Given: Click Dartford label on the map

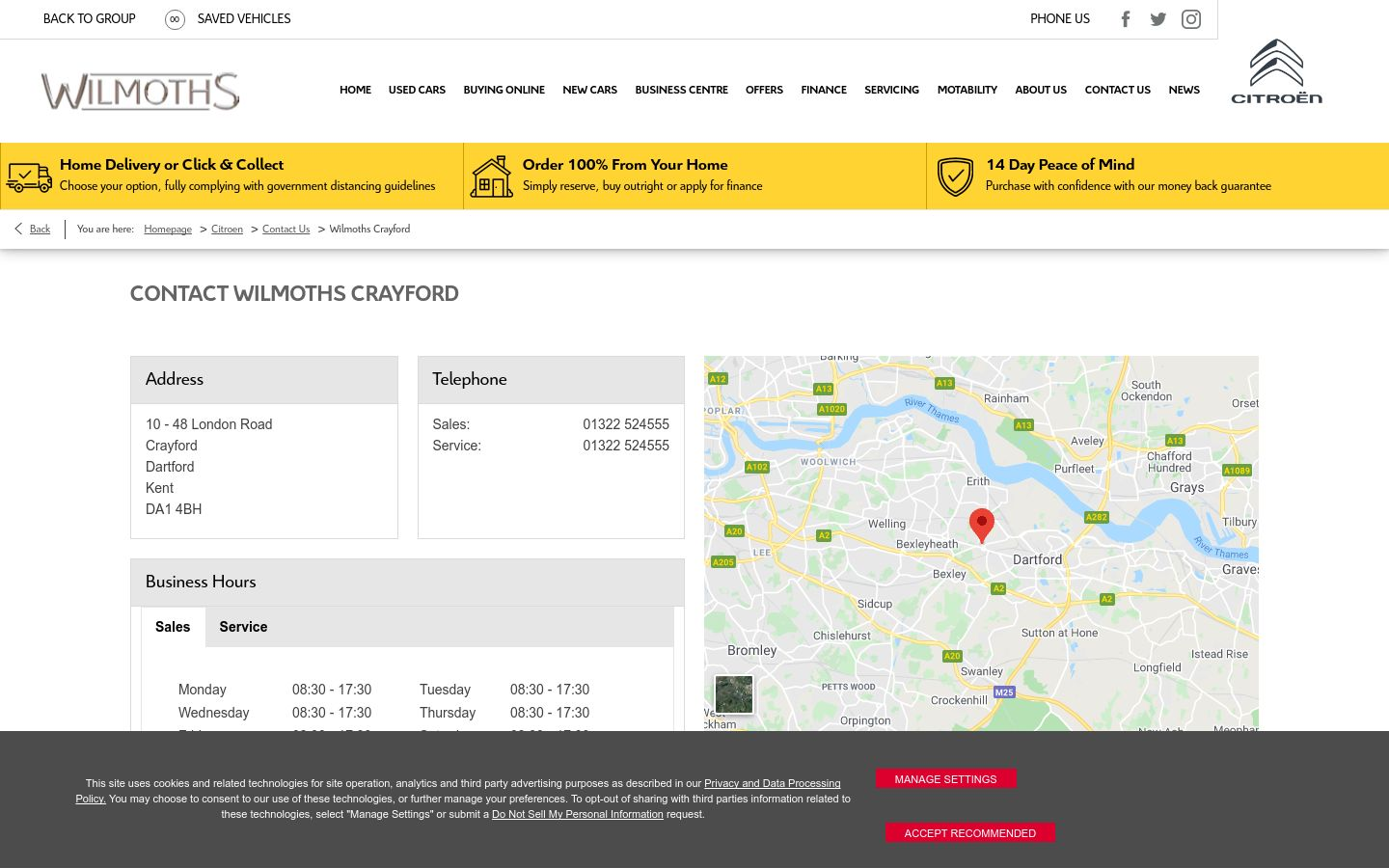Looking at the screenshot, I should coord(1038,559).
